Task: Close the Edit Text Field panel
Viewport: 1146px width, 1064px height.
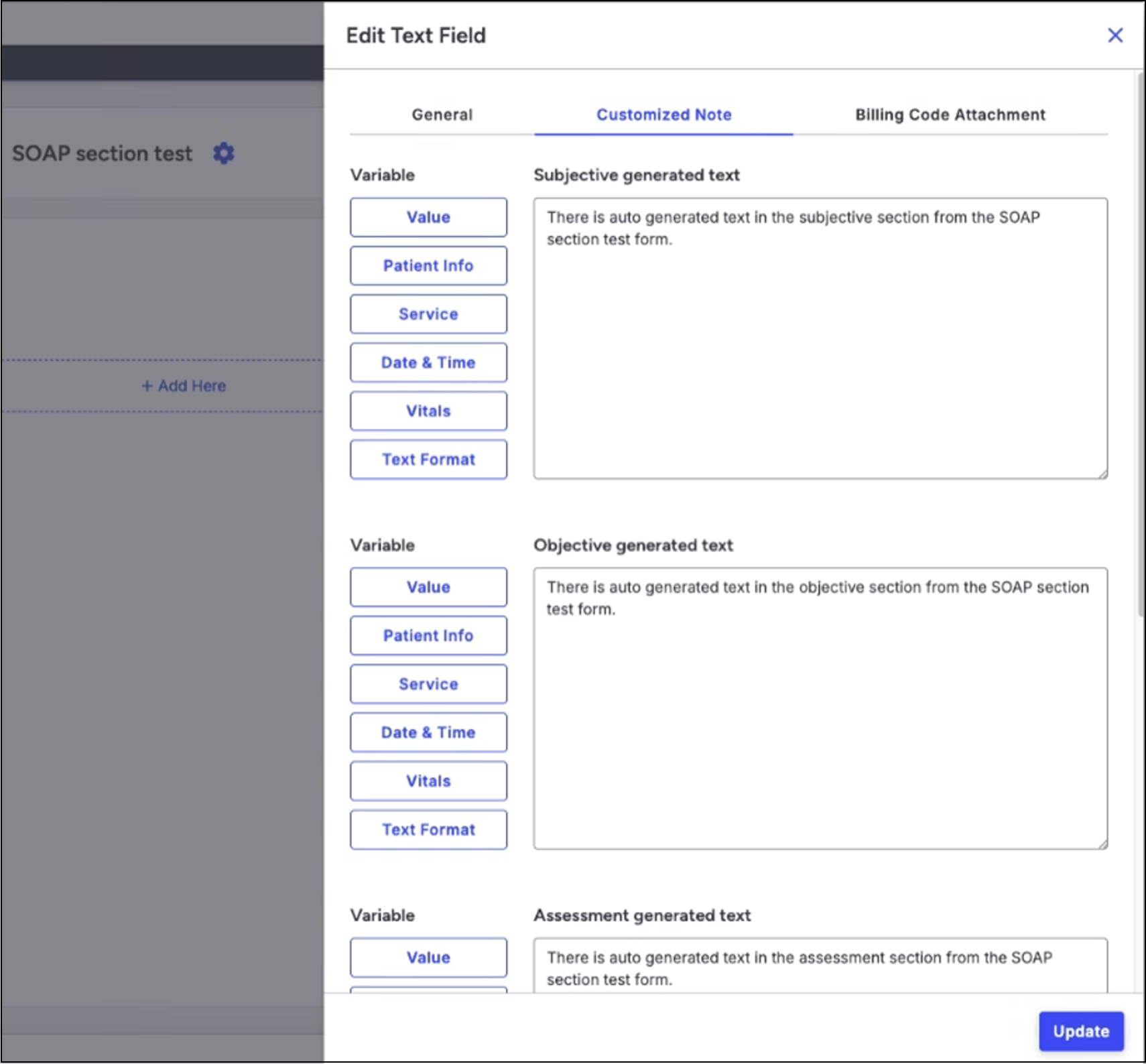Action: [1115, 36]
